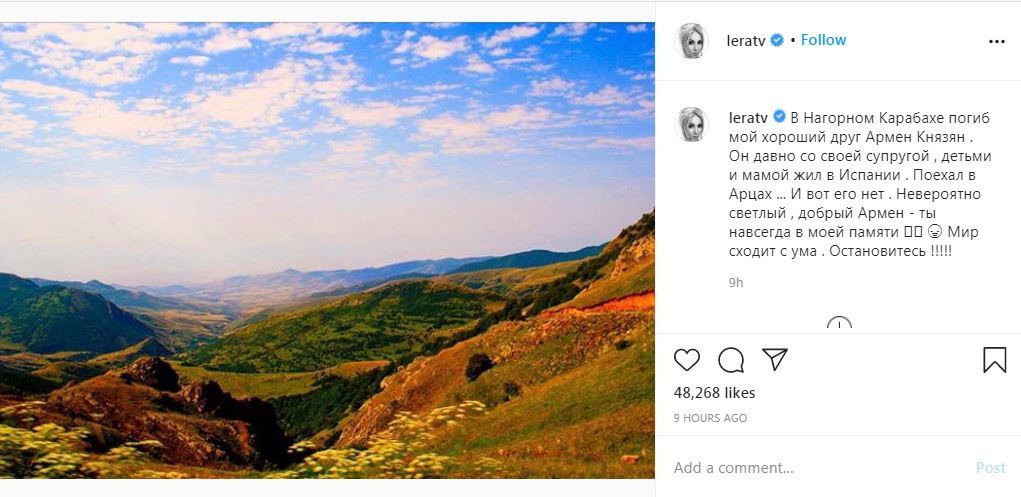Share post using paper plane icon
This screenshot has height=497, width=1021.
[x=775, y=360]
